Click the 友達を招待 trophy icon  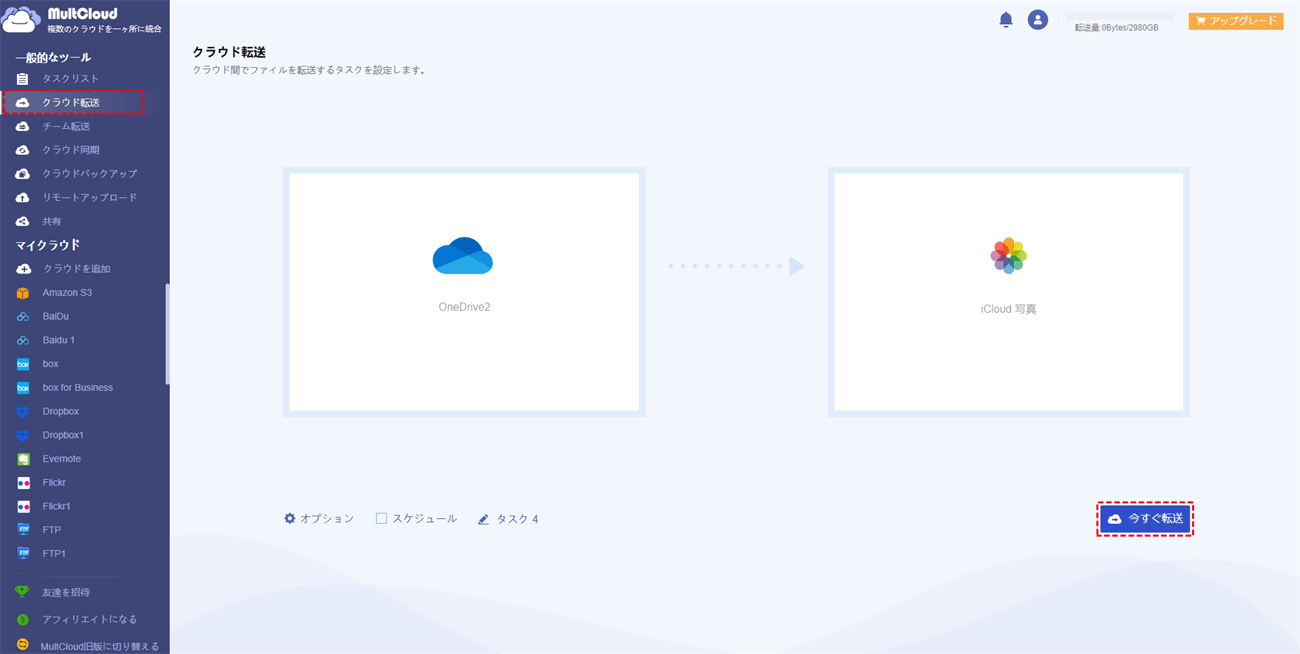click(22, 592)
